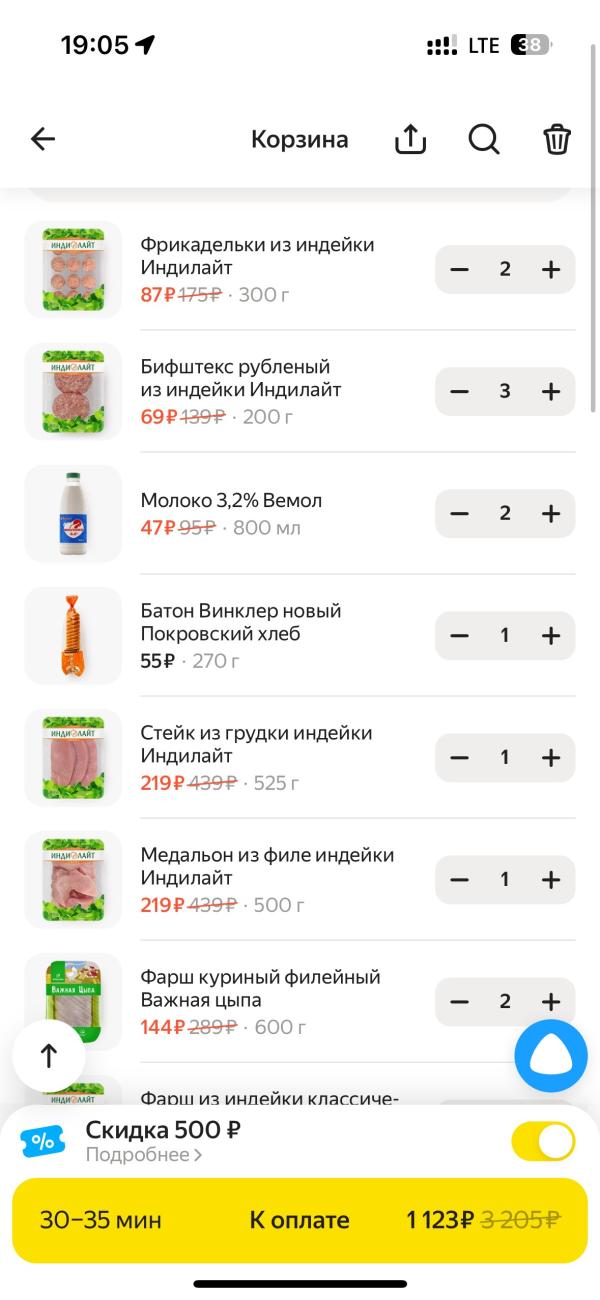Open Фарш куриный филейный product thumbnail
600x1300 pixels.
73,1000
